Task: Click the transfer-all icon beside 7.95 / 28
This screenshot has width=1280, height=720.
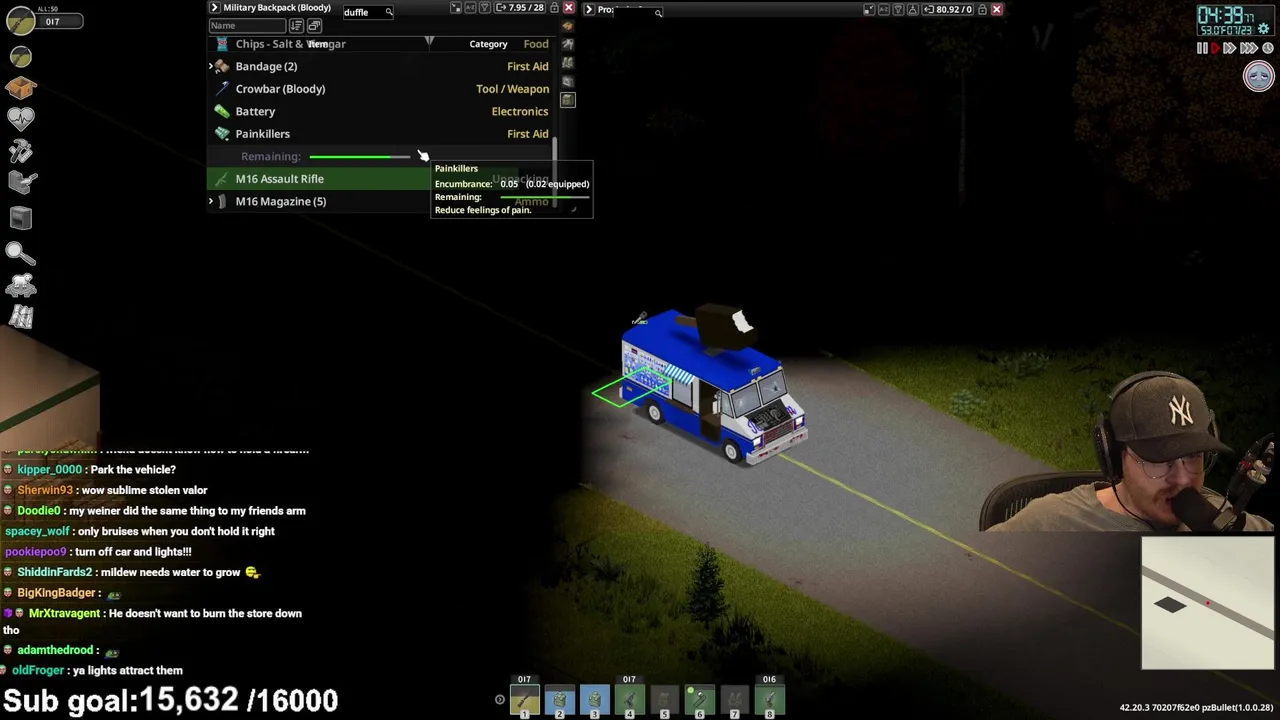Action: point(499,9)
